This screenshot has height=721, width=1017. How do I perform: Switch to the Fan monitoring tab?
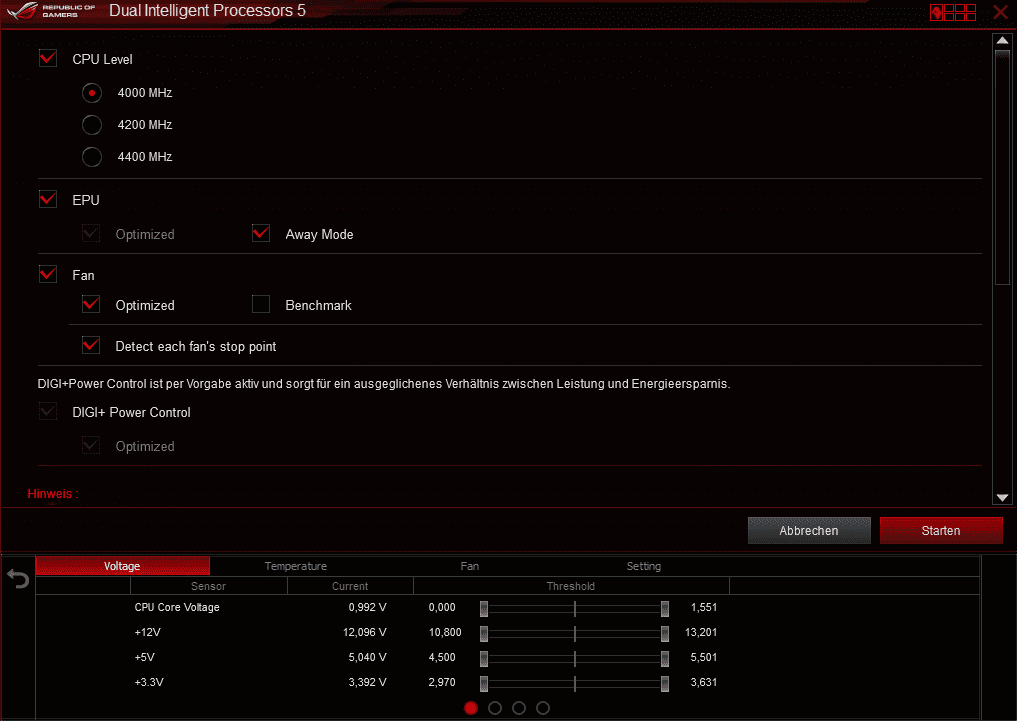point(470,566)
